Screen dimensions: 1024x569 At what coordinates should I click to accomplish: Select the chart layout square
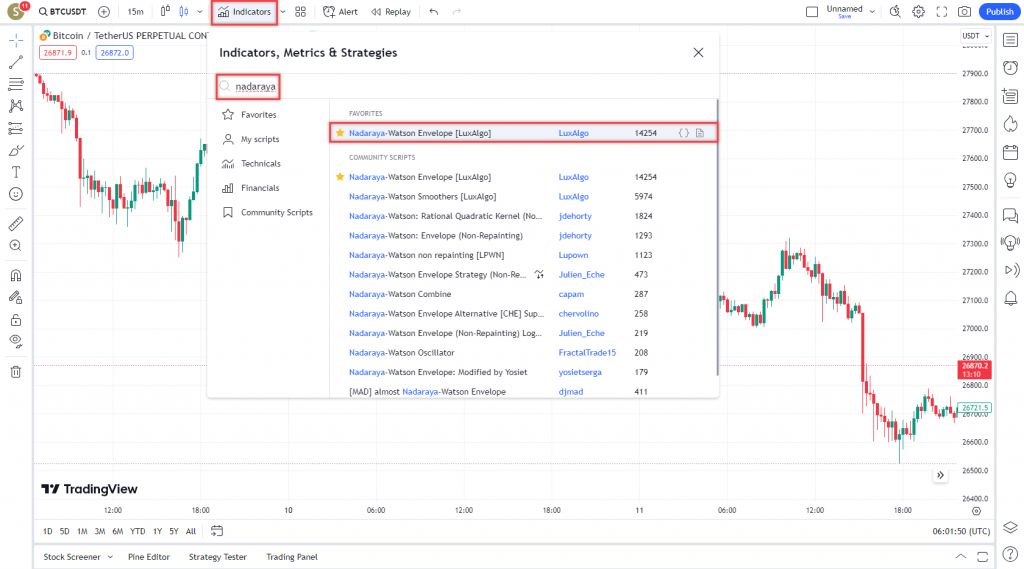(x=812, y=12)
